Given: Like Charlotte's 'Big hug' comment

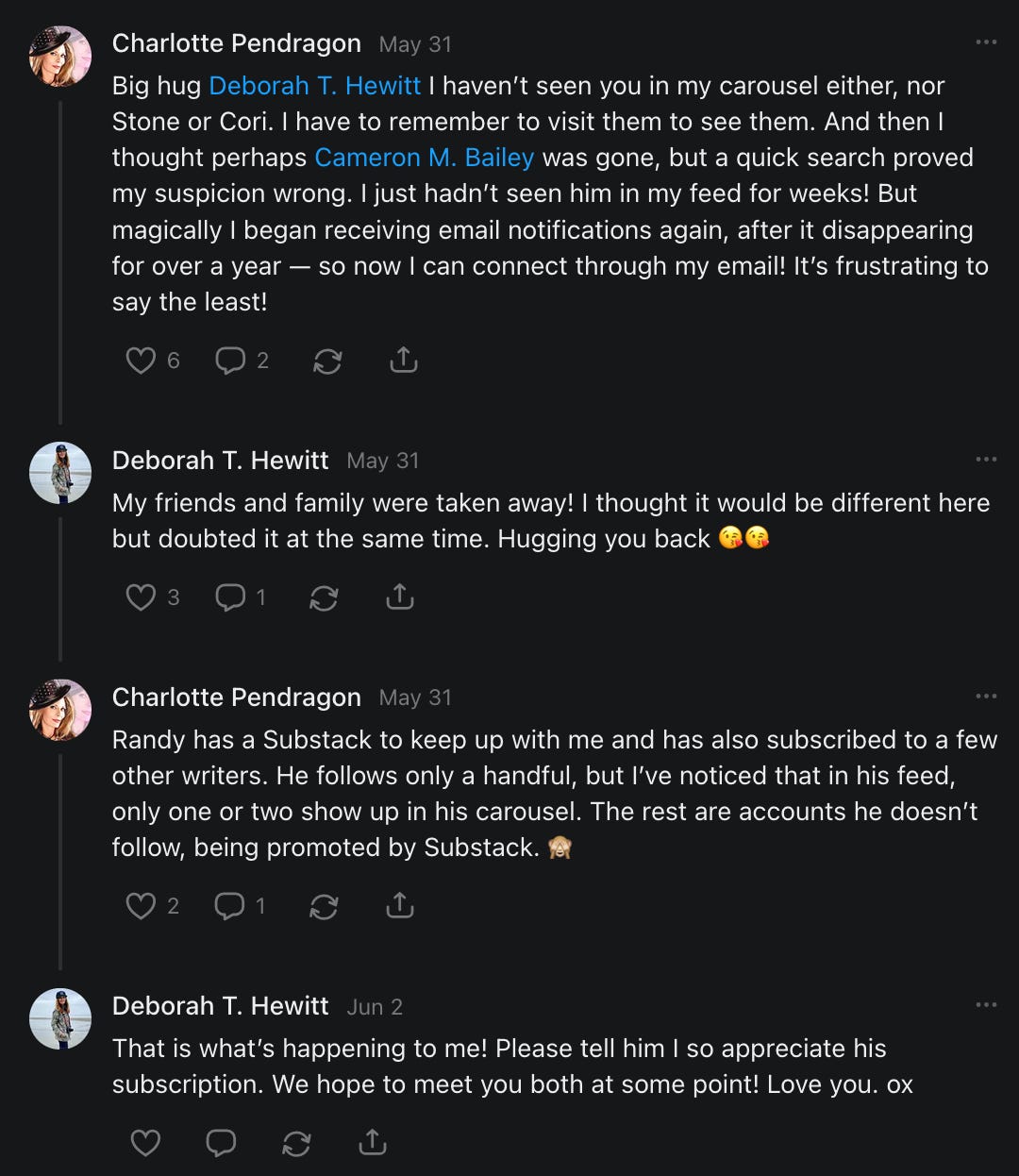Looking at the screenshot, I should [141, 361].
